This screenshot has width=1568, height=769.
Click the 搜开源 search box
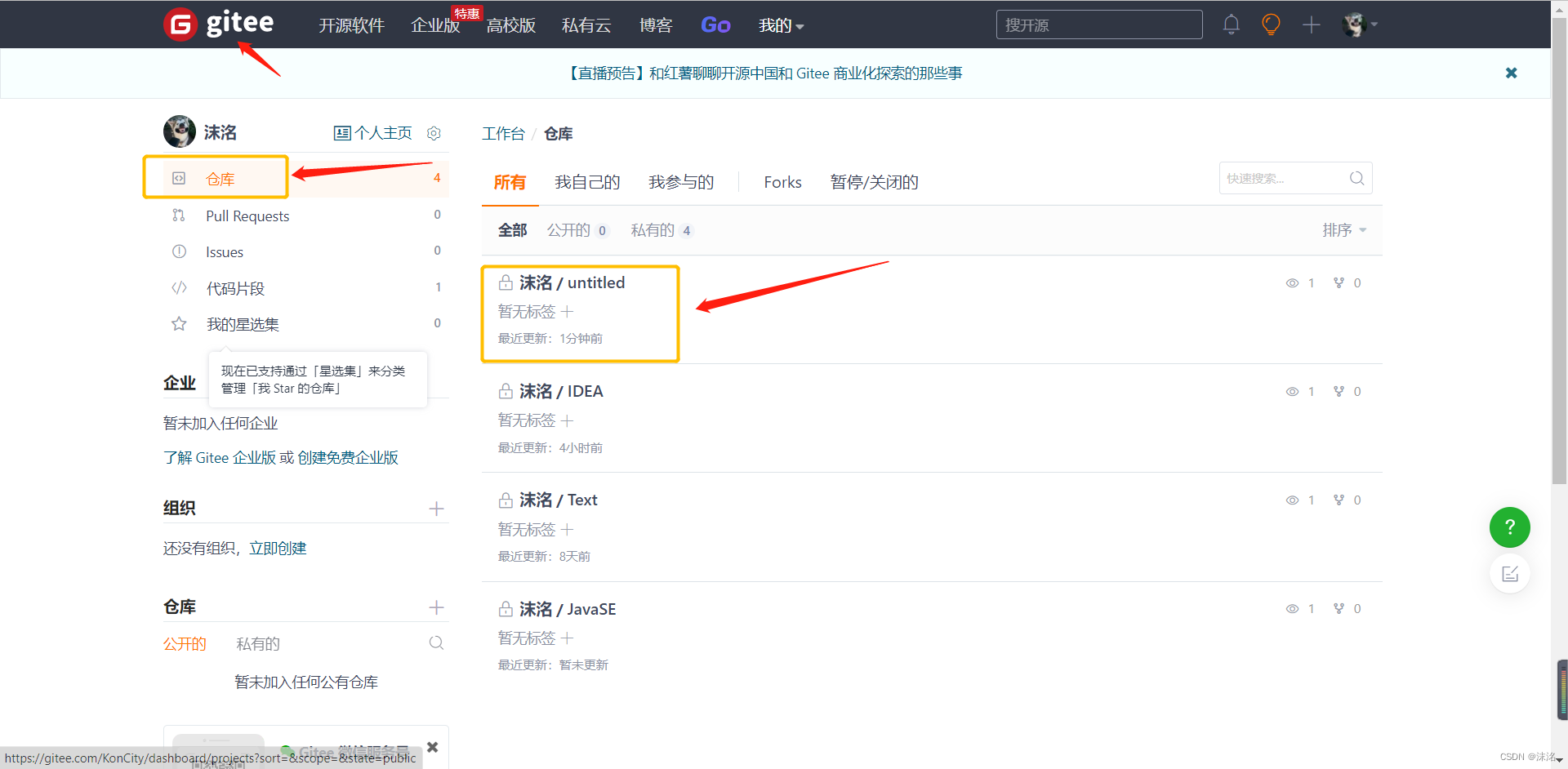tap(1099, 25)
